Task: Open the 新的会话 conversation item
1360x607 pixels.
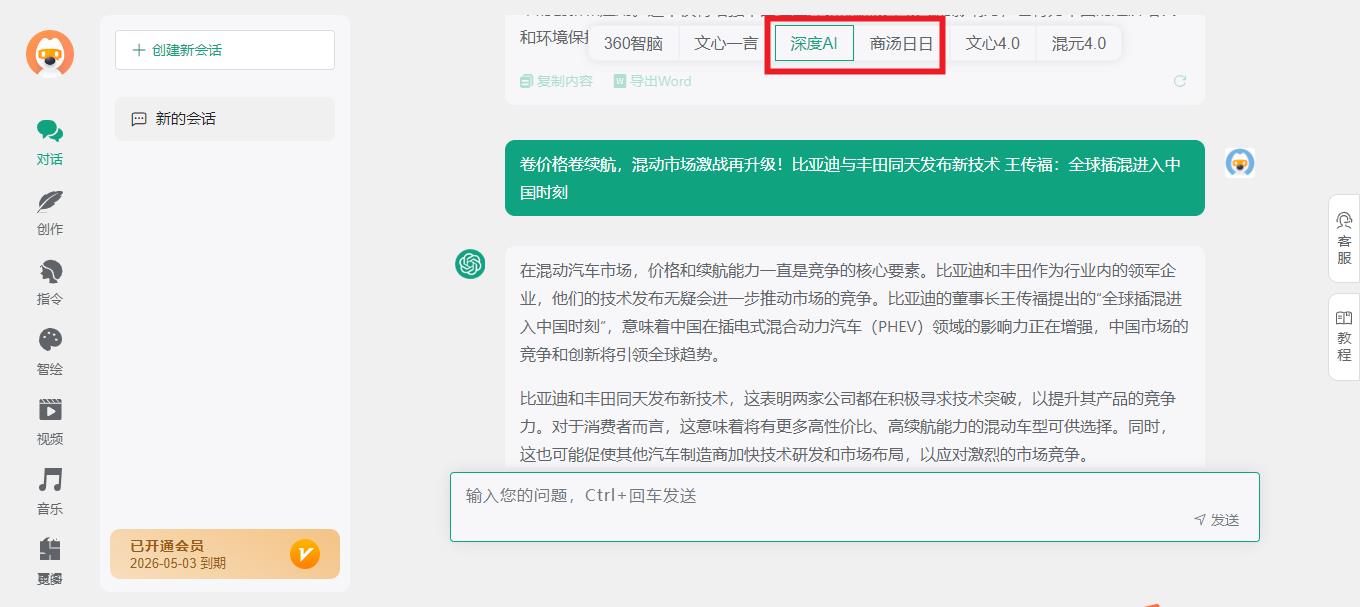Action: 225,119
